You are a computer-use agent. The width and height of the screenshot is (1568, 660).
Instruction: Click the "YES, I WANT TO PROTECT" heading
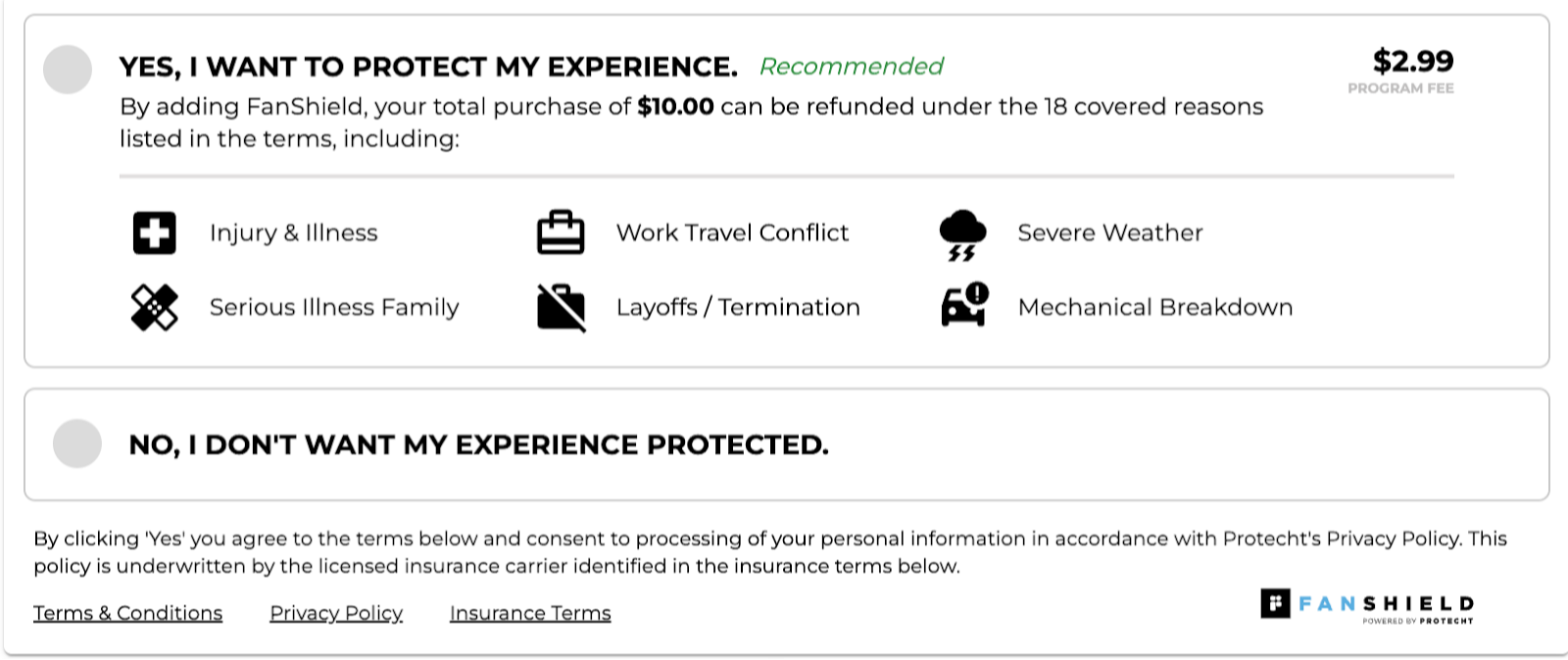(x=428, y=67)
